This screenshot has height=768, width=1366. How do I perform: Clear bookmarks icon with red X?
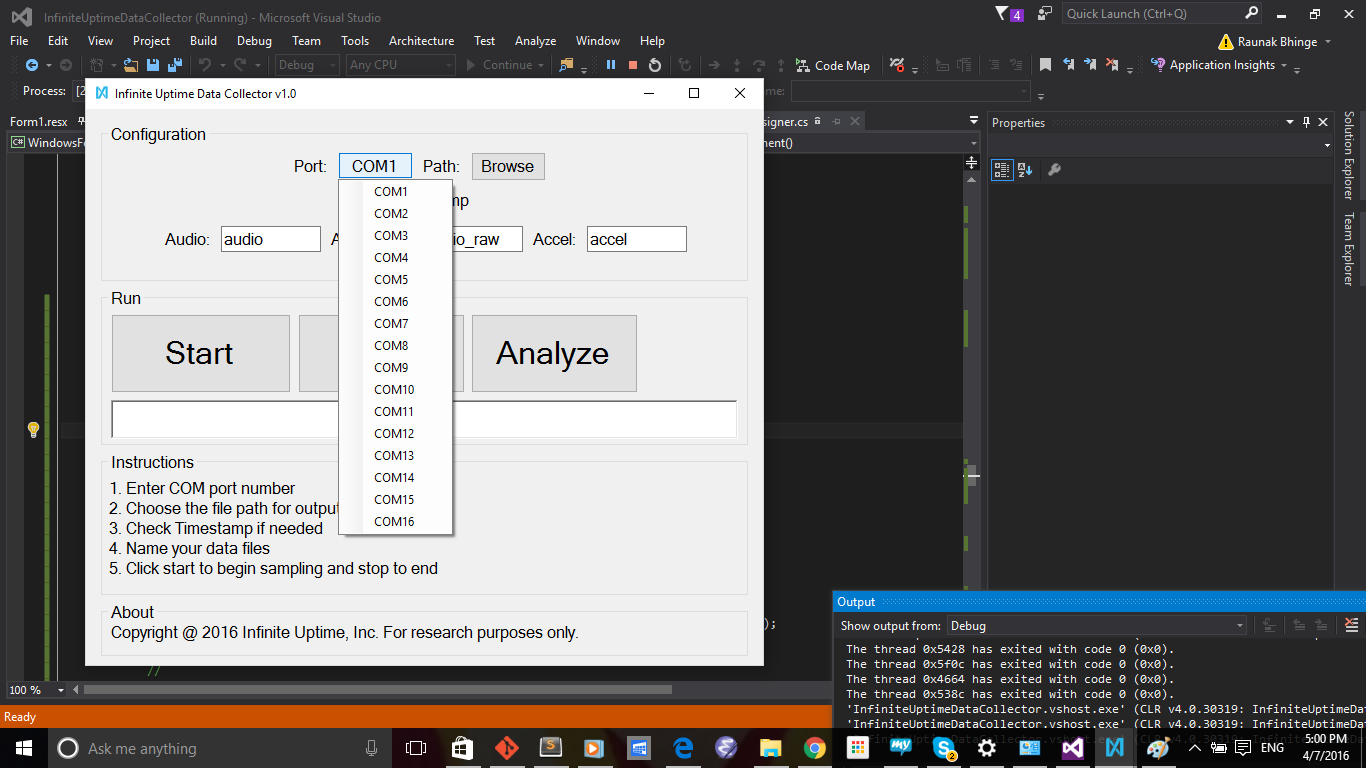[x=1111, y=65]
